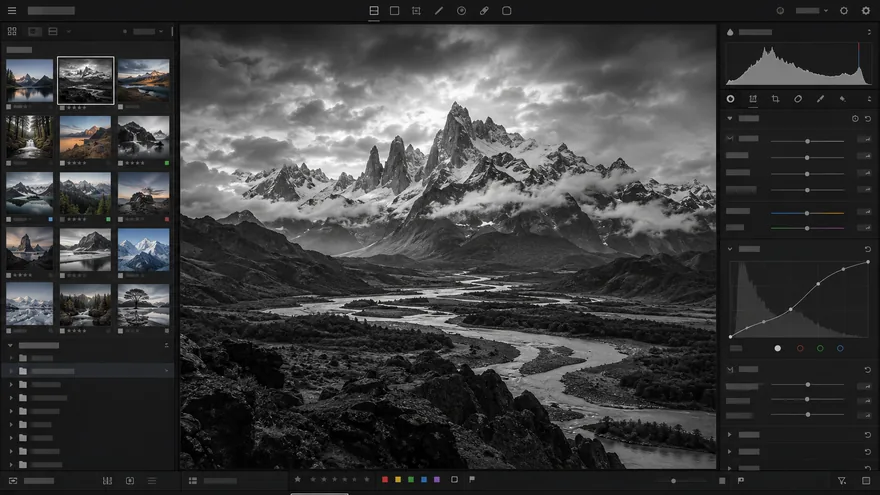Viewport: 880px width, 495px height.
Task: Select the blue channel for the tone curve
Action: [840, 349]
